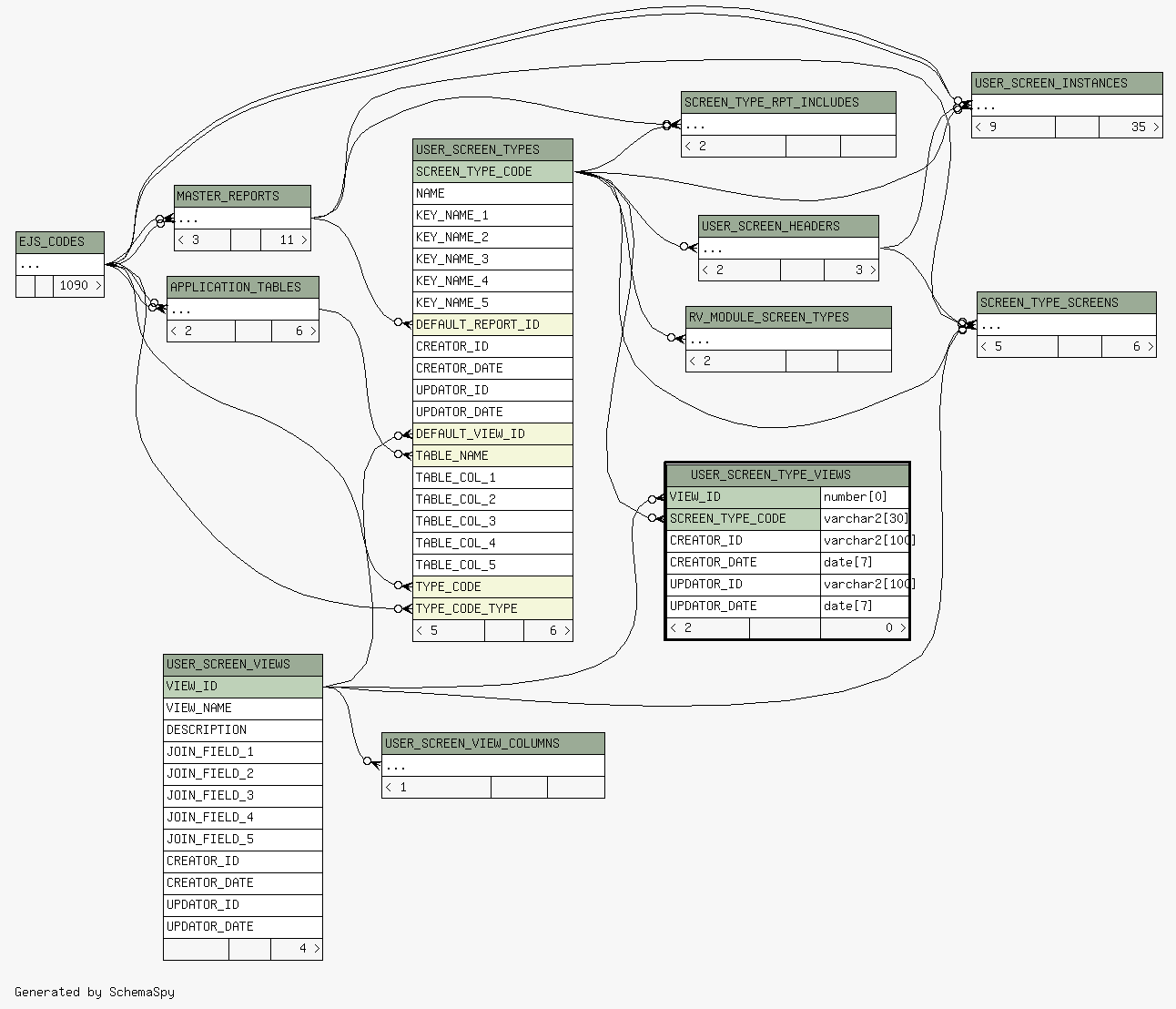This screenshot has height=1009, width=1176.
Task: Open the USER_SCREEN_INSTANCES table header
Action: [1067, 84]
